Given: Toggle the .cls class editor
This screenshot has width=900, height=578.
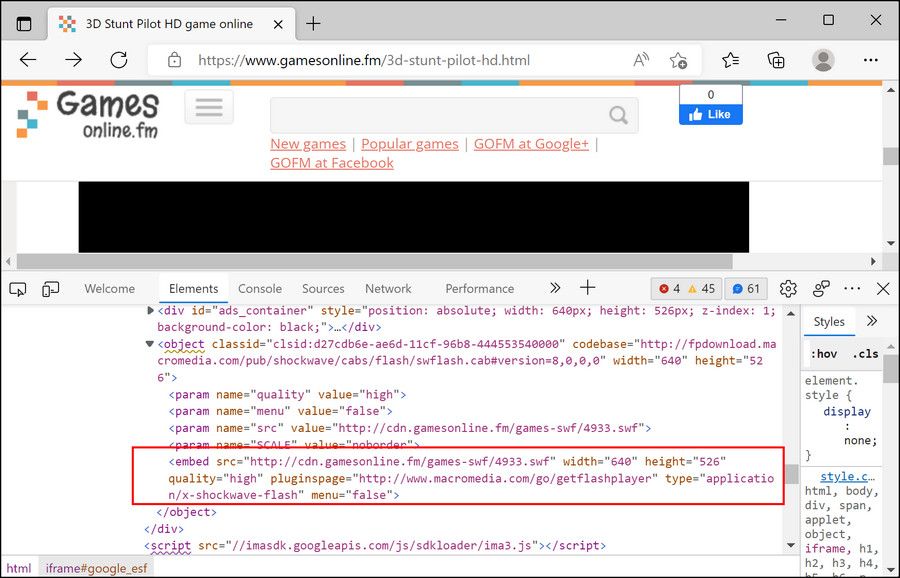Looking at the screenshot, I should click(x=865, y=353).
